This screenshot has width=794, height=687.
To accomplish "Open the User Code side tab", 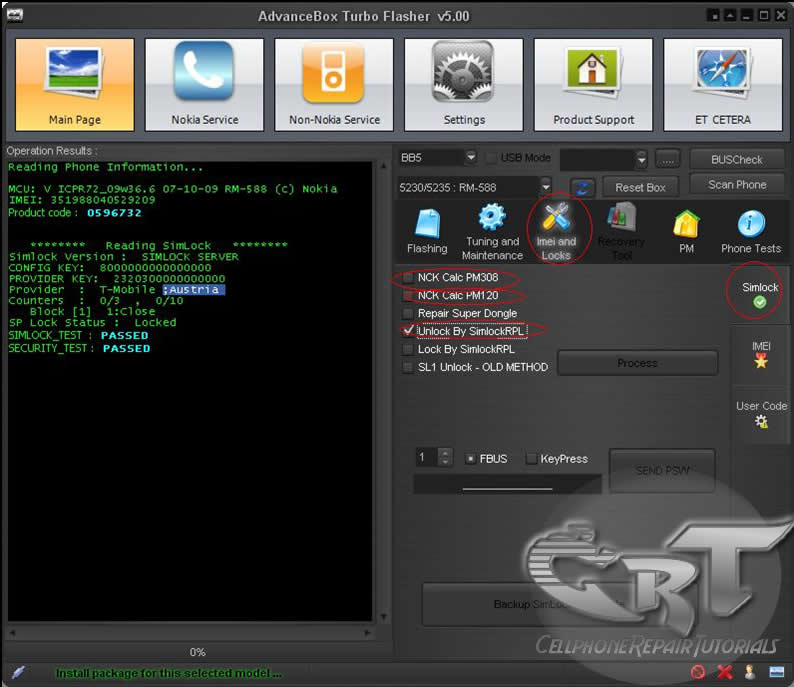I will [761, 414].
